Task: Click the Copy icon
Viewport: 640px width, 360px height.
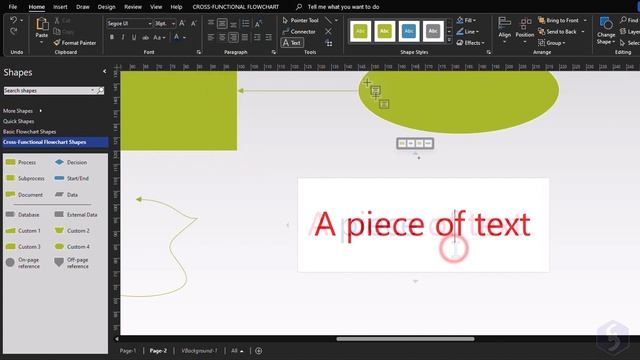Action: coord(57,31)
